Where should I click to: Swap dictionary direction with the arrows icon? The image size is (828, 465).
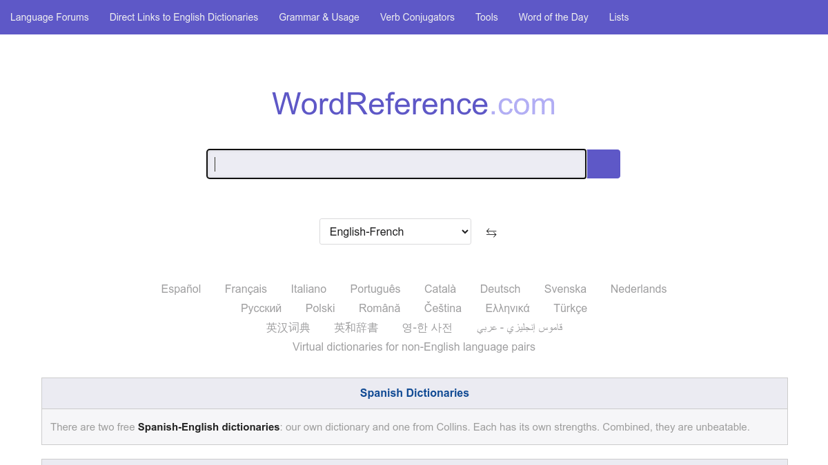[x=491, y=232]
